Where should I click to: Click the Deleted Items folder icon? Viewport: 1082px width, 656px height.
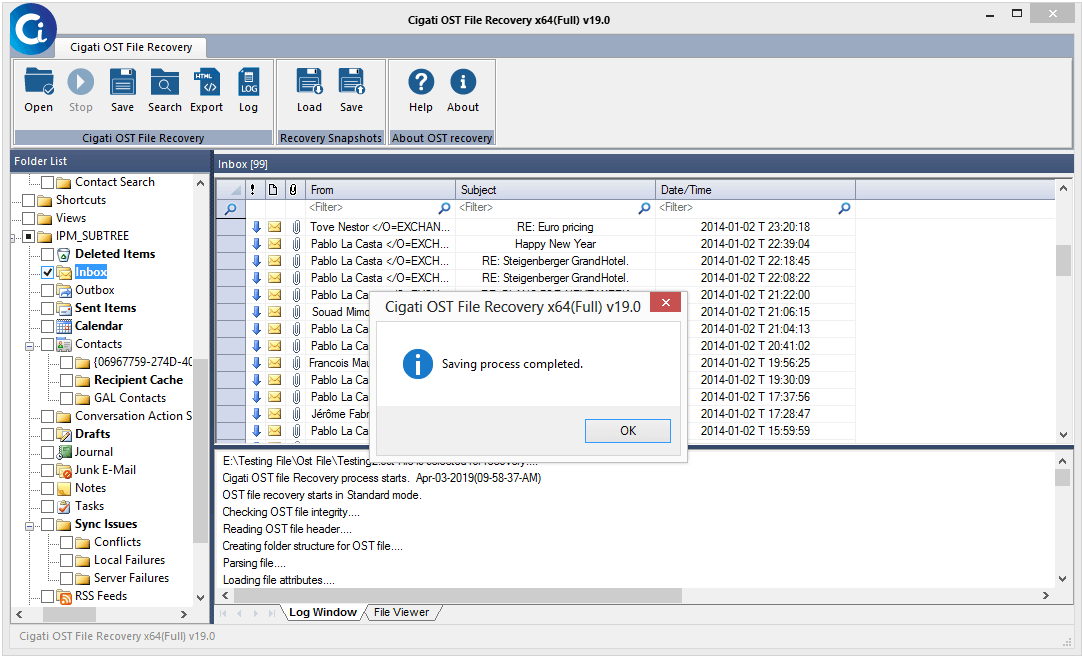(x=63, y=254)
